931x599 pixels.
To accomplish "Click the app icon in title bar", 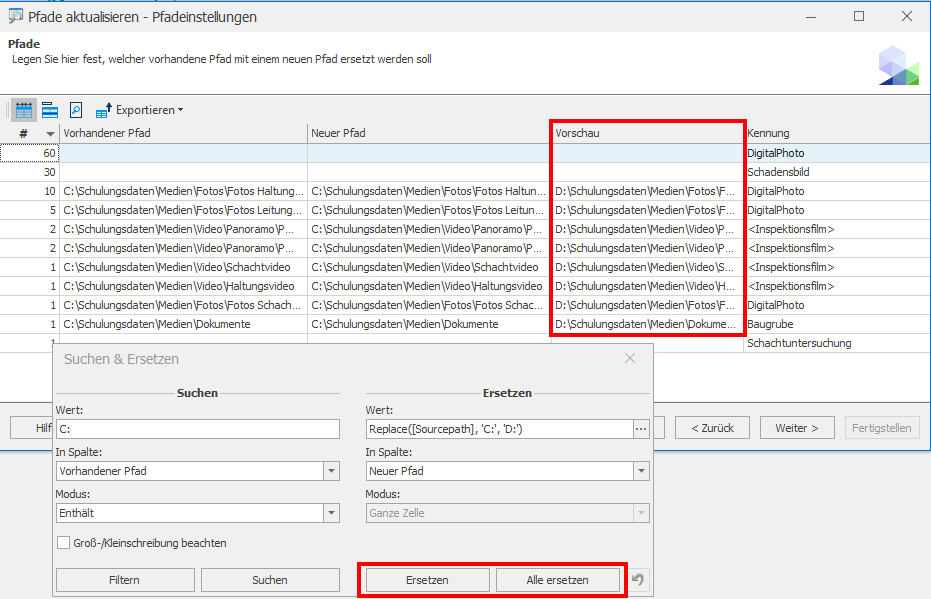I will tap(16, 16).
